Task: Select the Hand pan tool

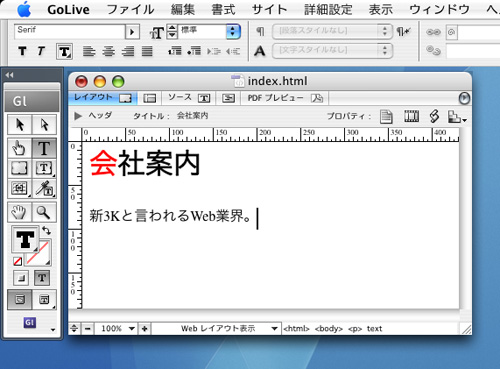Action: click(x=20, y=212)
